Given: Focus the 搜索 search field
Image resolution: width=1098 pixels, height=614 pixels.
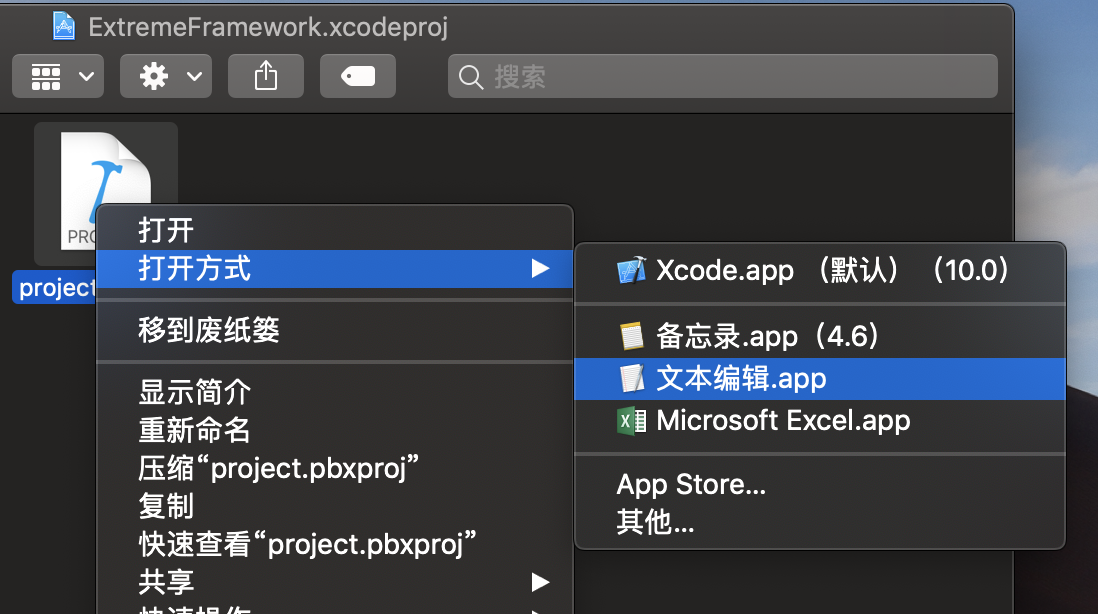Looking at the screenshot, I should click(x=723, y=76).
